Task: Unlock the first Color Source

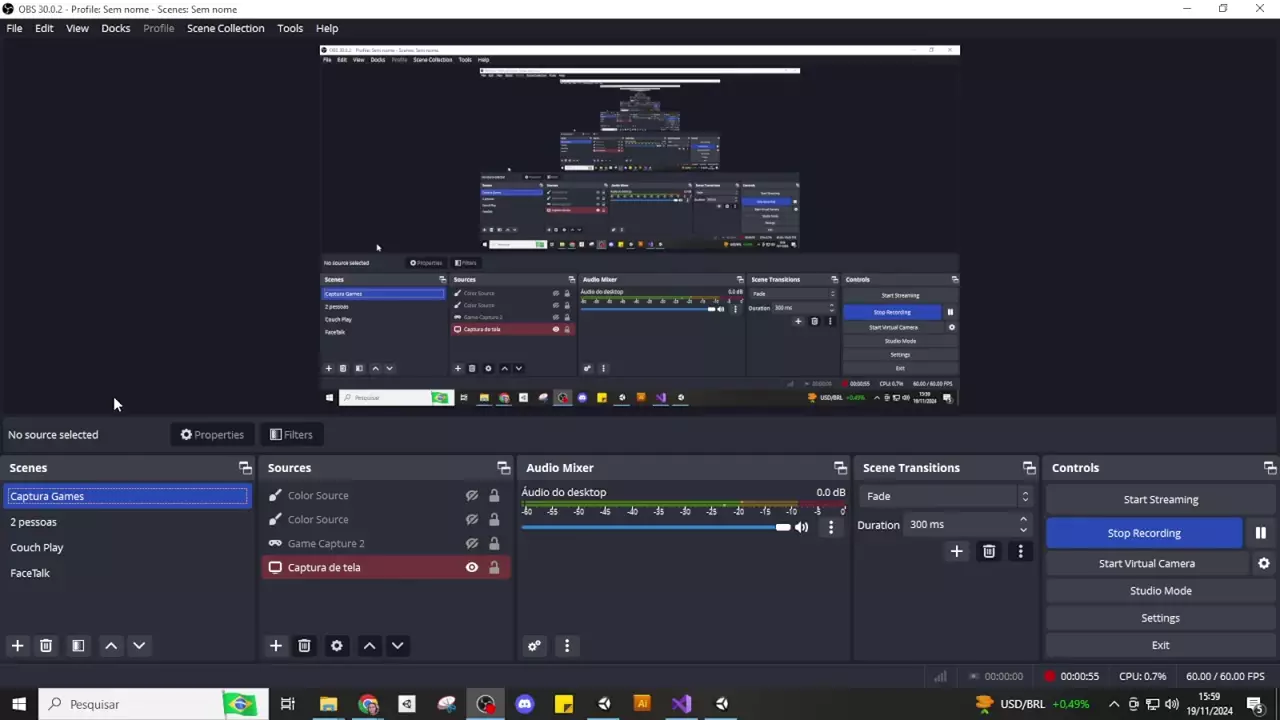Action: [494, 495]
